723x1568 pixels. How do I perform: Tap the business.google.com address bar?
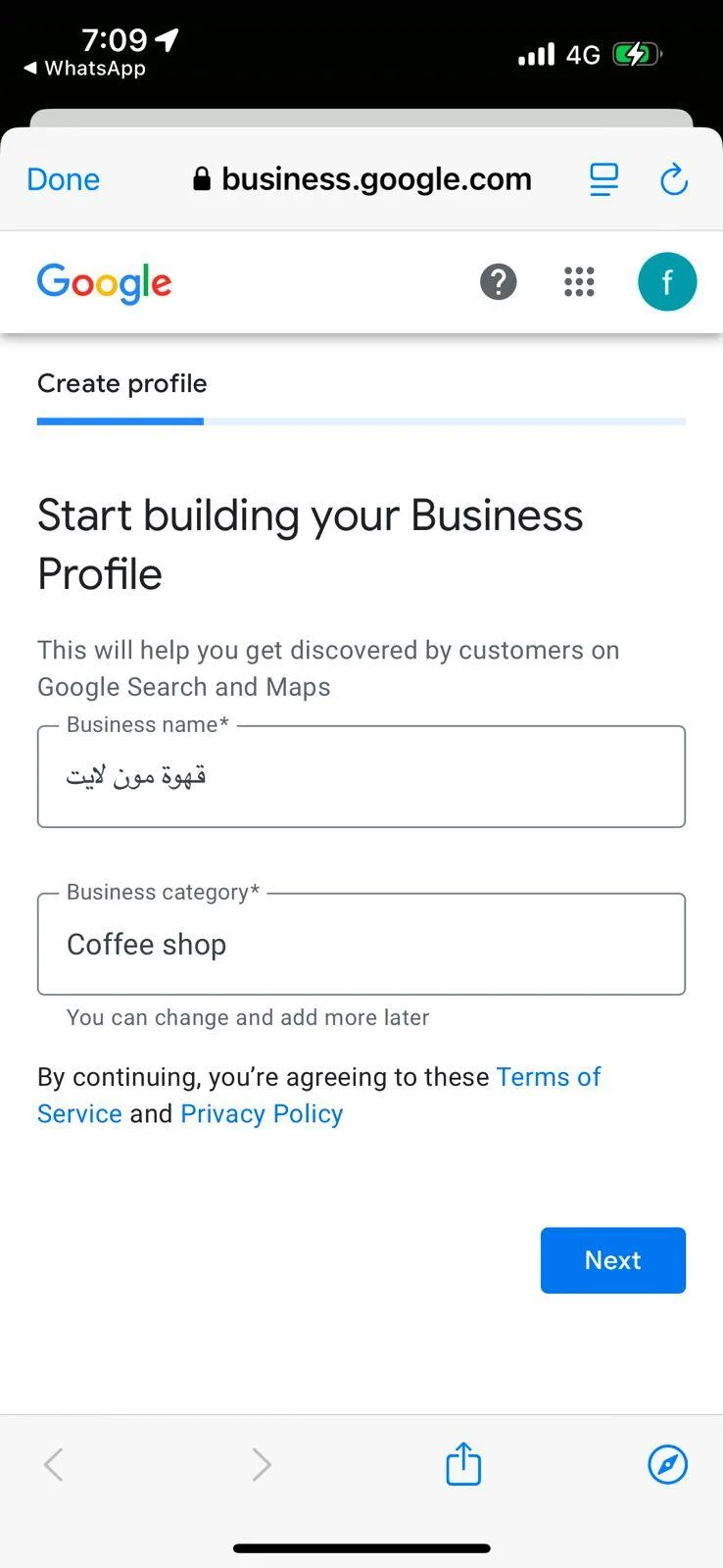(377, 179)
